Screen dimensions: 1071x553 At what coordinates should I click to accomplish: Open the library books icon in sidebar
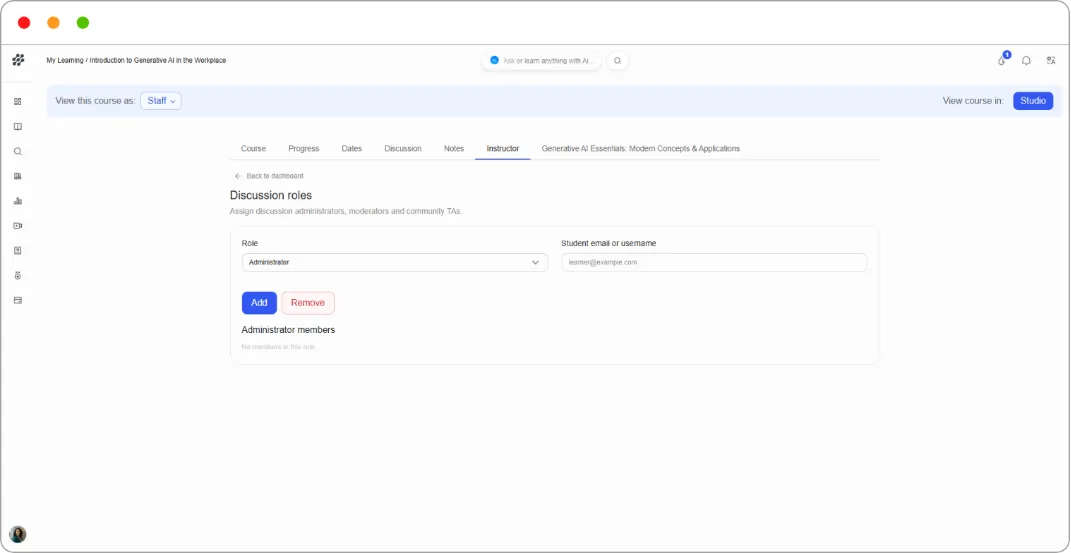(18, 176)
